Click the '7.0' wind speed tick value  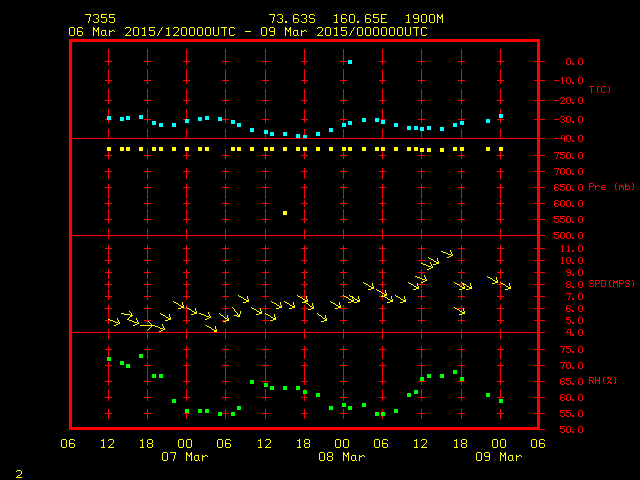click(x=574, y=297)
